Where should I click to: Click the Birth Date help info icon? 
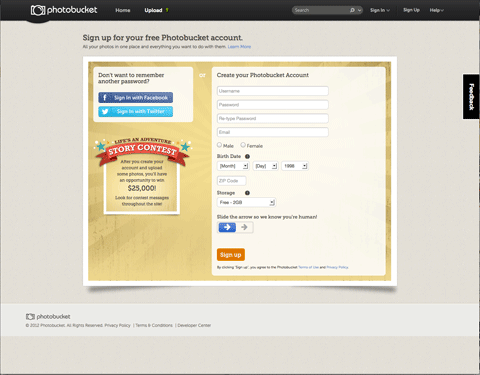[247, 156]
